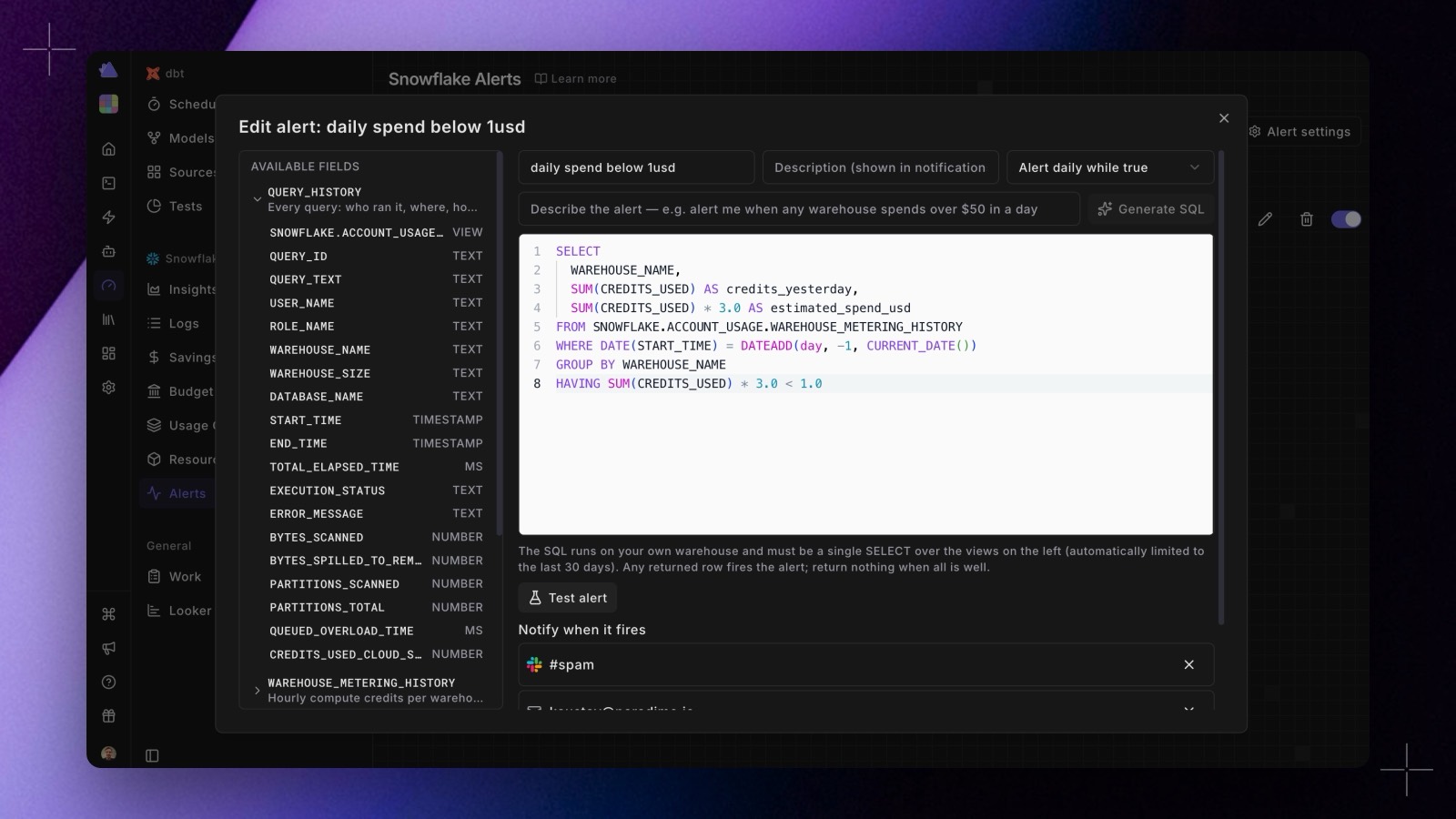Expand the WAREHOUSE_METERING_HISTORY field group

pos(258,691)
